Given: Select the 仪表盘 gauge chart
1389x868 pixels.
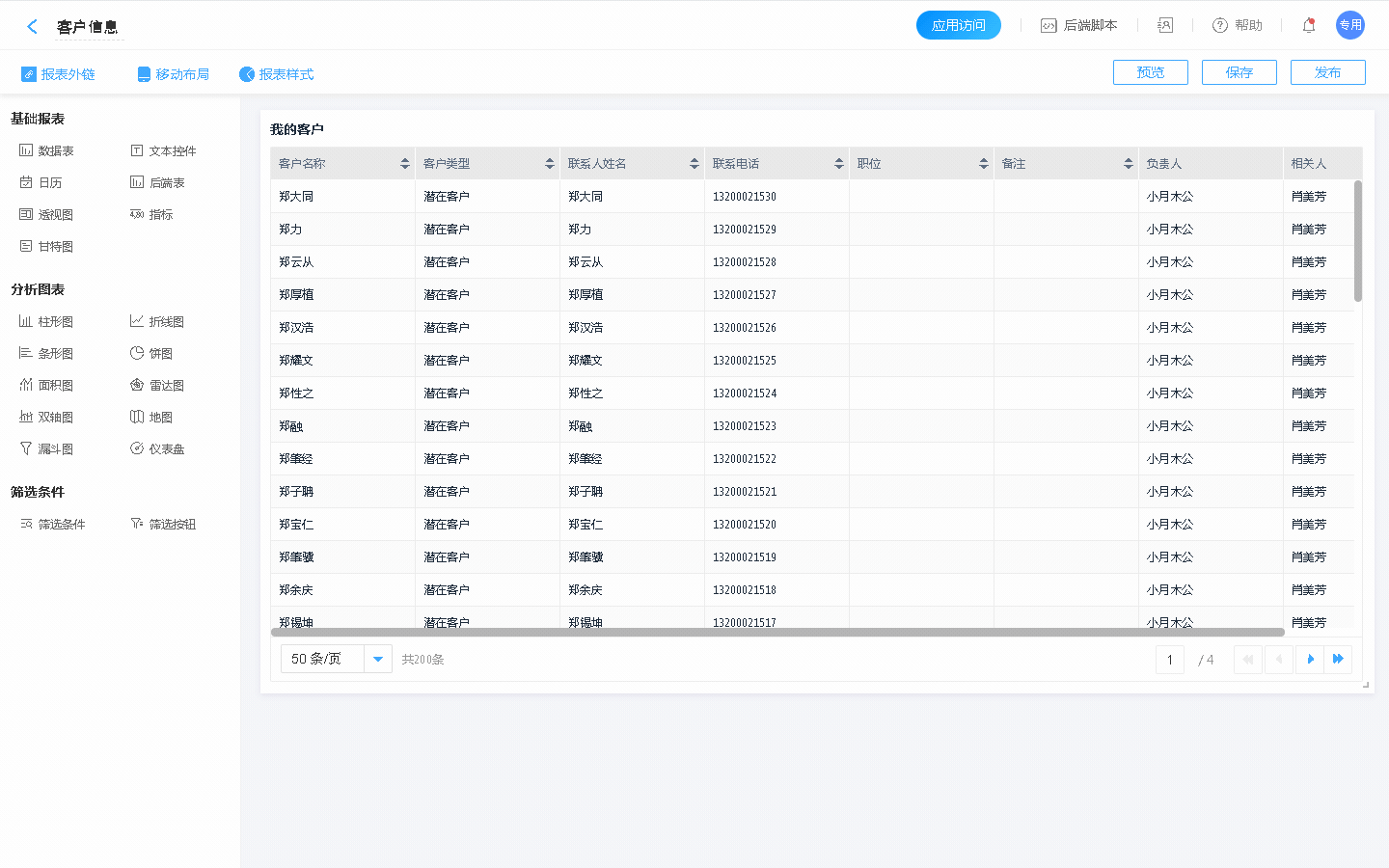Looking at the screenshot, I should click(157, 448).
